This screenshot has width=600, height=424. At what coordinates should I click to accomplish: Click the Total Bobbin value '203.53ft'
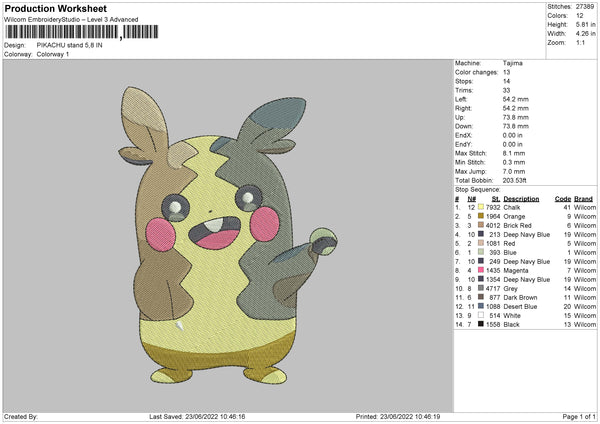pos(515,180)
